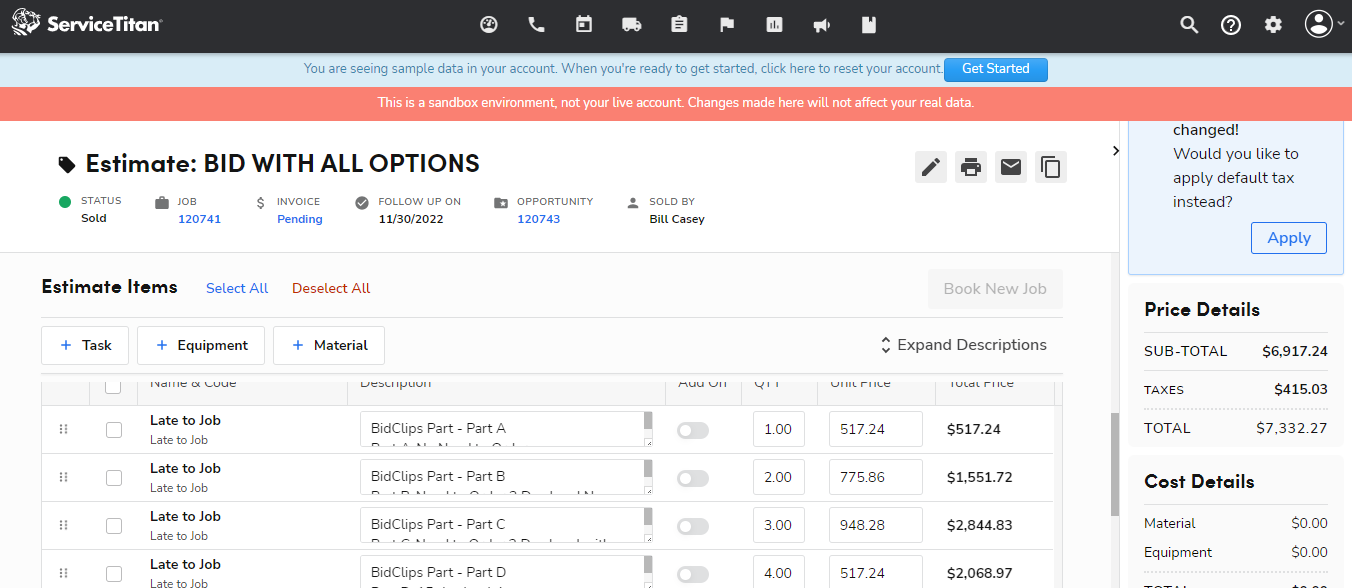Click the Part A unit price field

click(x=875, y=429)
